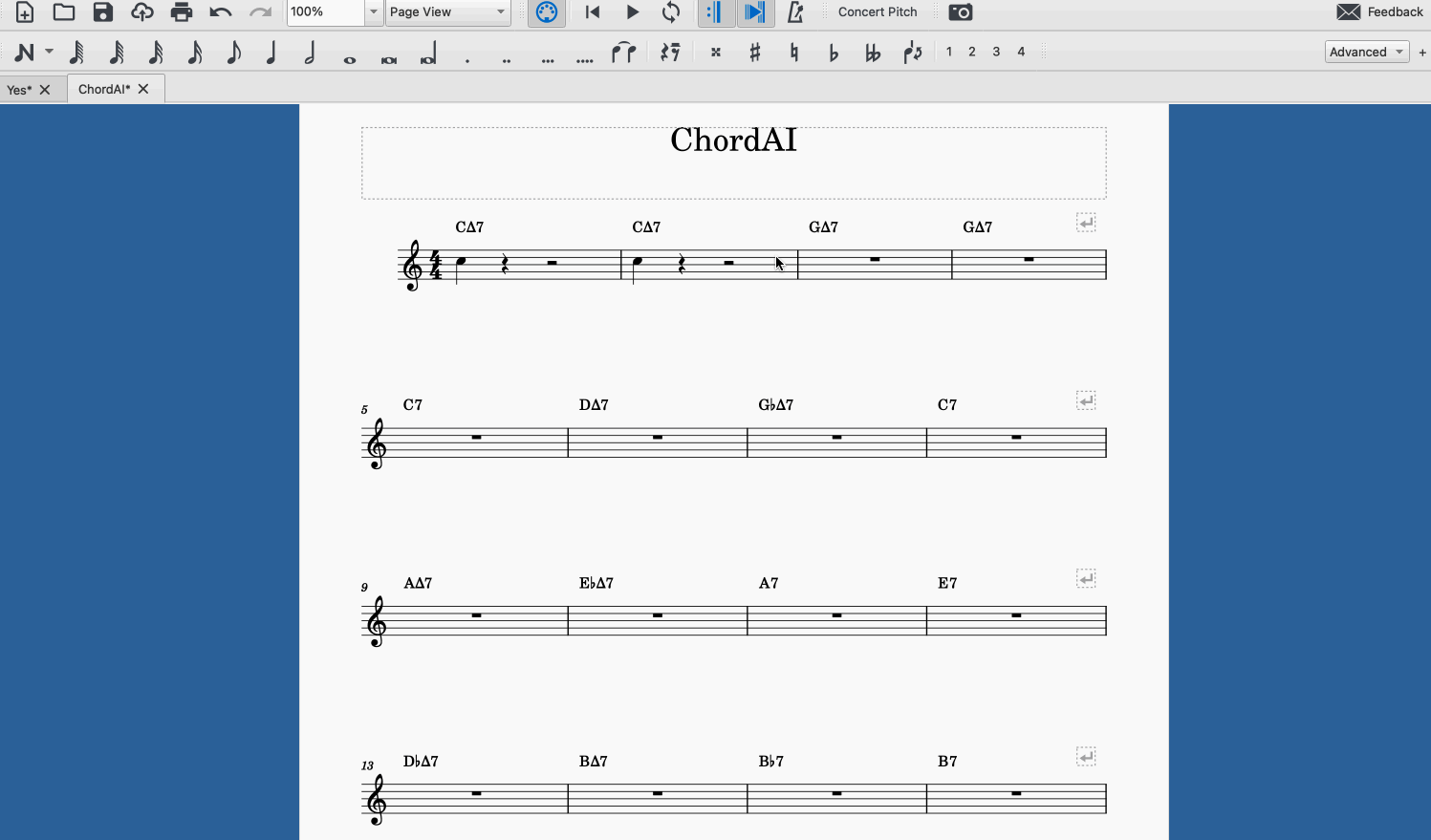Open the Page View dropdown
The height and width of the screenshot is (840, 1431).
coord(446,13)
